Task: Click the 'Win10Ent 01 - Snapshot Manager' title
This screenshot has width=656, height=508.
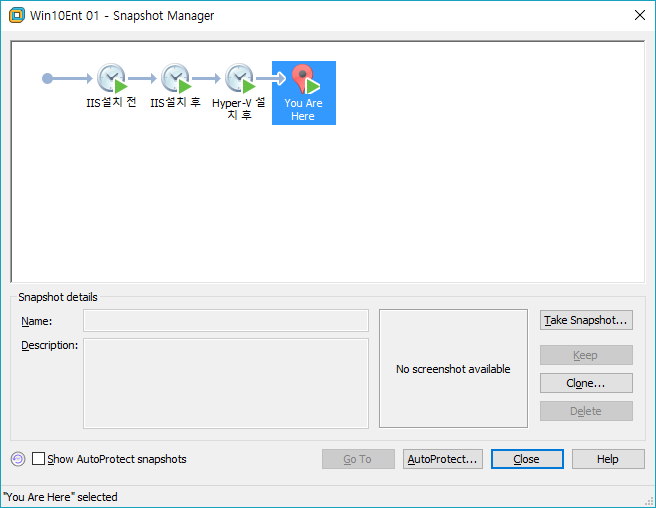Action: point(122,15)
